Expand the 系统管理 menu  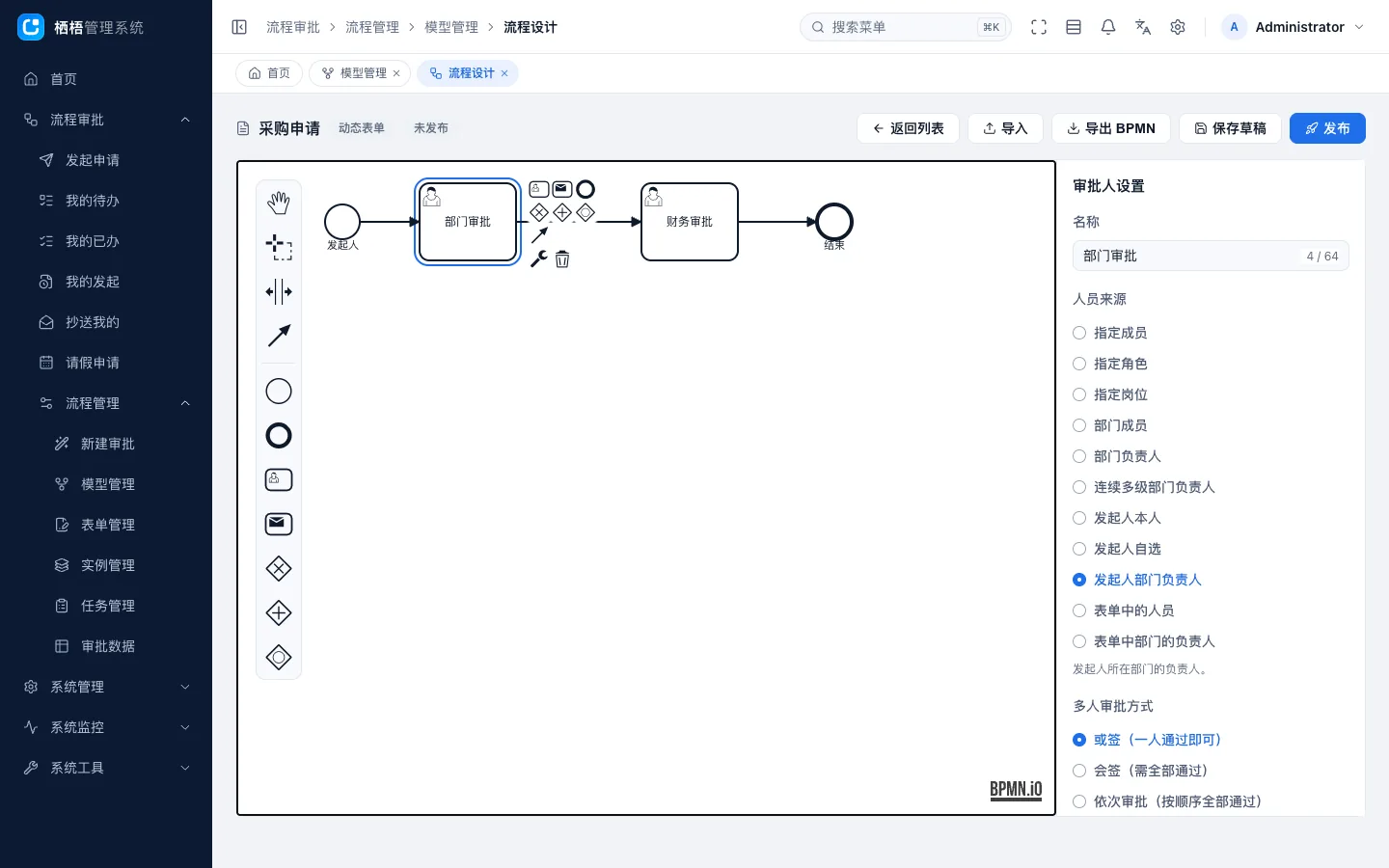click(x=106, y=687)
